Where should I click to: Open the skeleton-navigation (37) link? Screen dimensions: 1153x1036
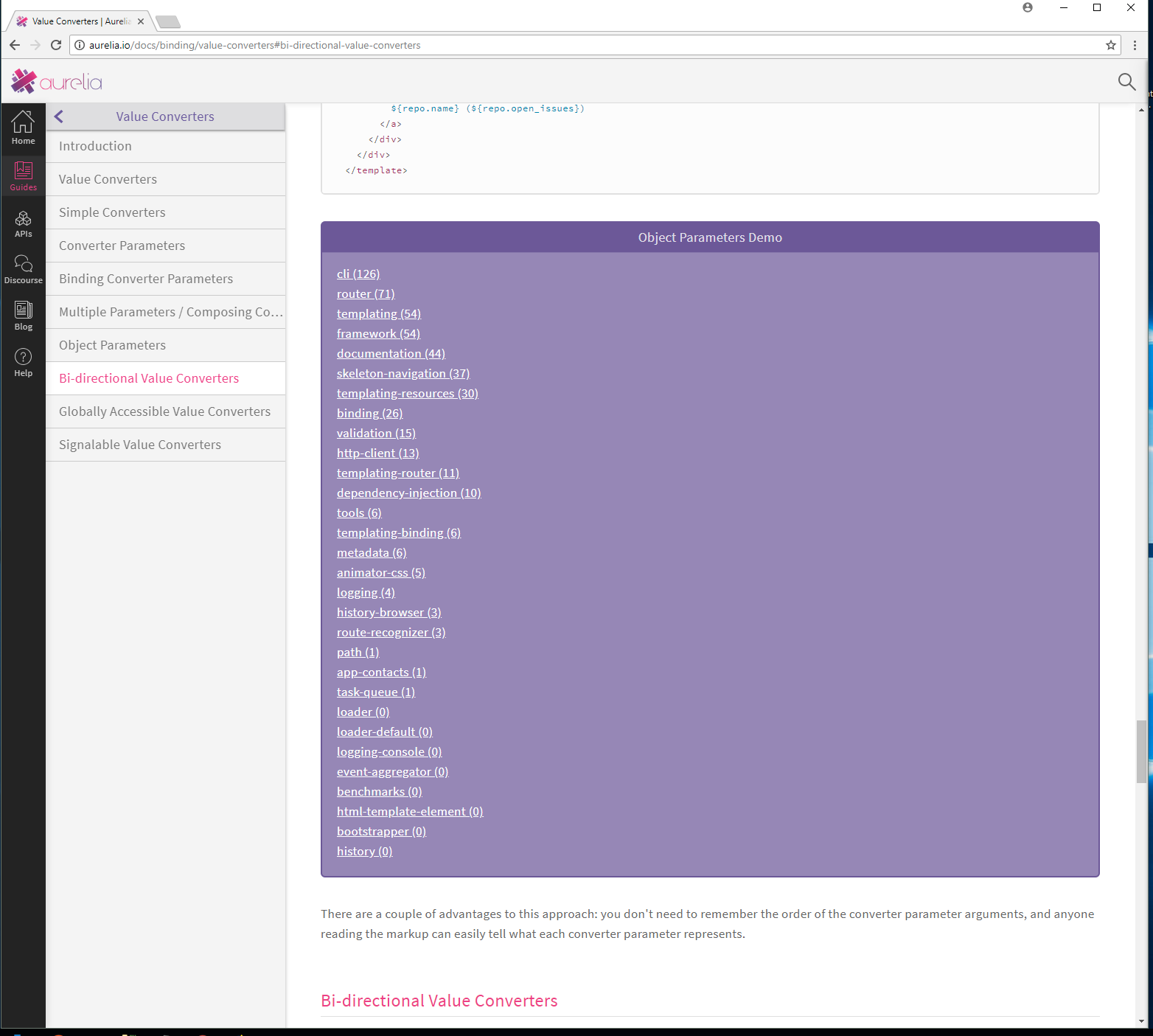pyautogui.click(x=403, y=373)
